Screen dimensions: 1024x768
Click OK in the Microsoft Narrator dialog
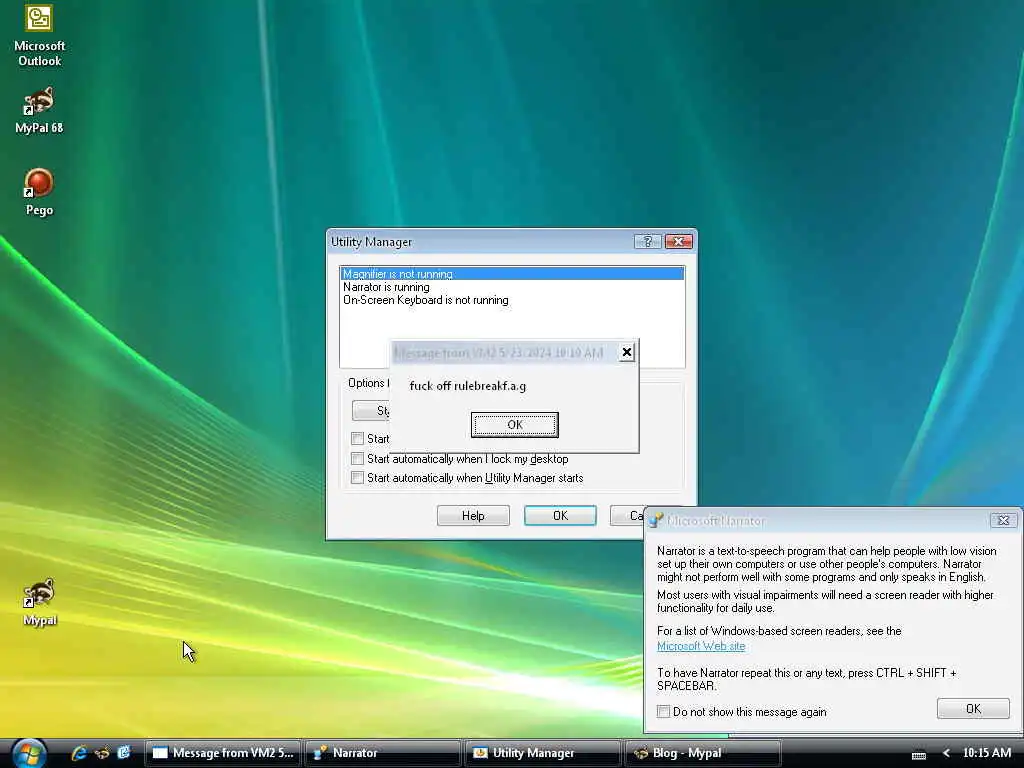point(973,709)
